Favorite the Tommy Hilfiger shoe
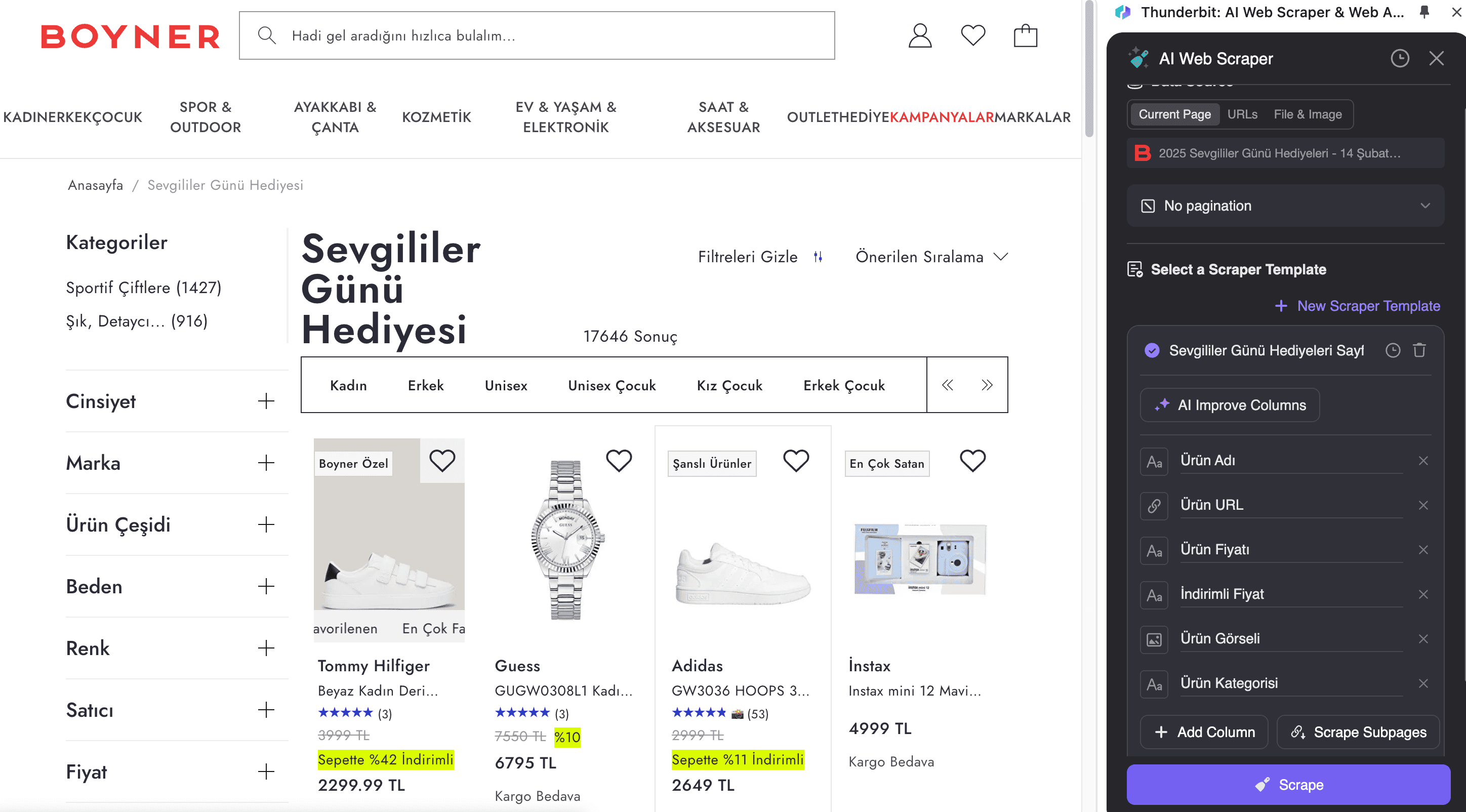The image size is (1466, 812). click(x=441, y=461)
